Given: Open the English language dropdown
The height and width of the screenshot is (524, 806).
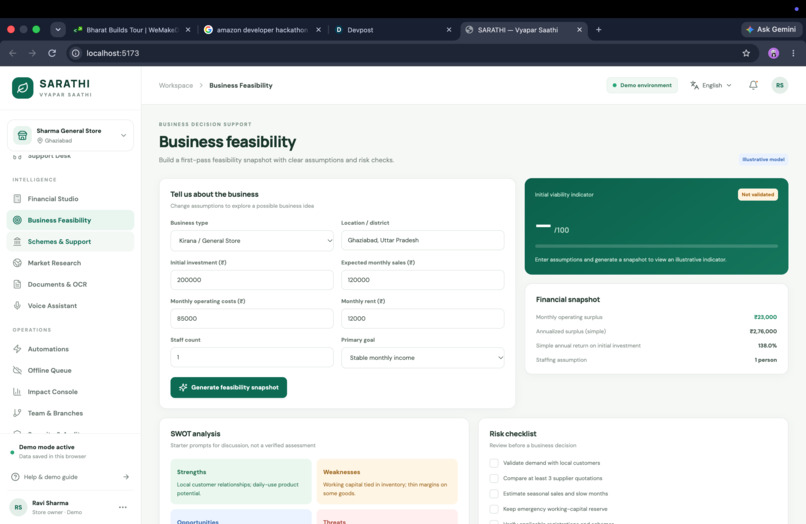Looking at the screenshot, I should click(x=711, y=85).
